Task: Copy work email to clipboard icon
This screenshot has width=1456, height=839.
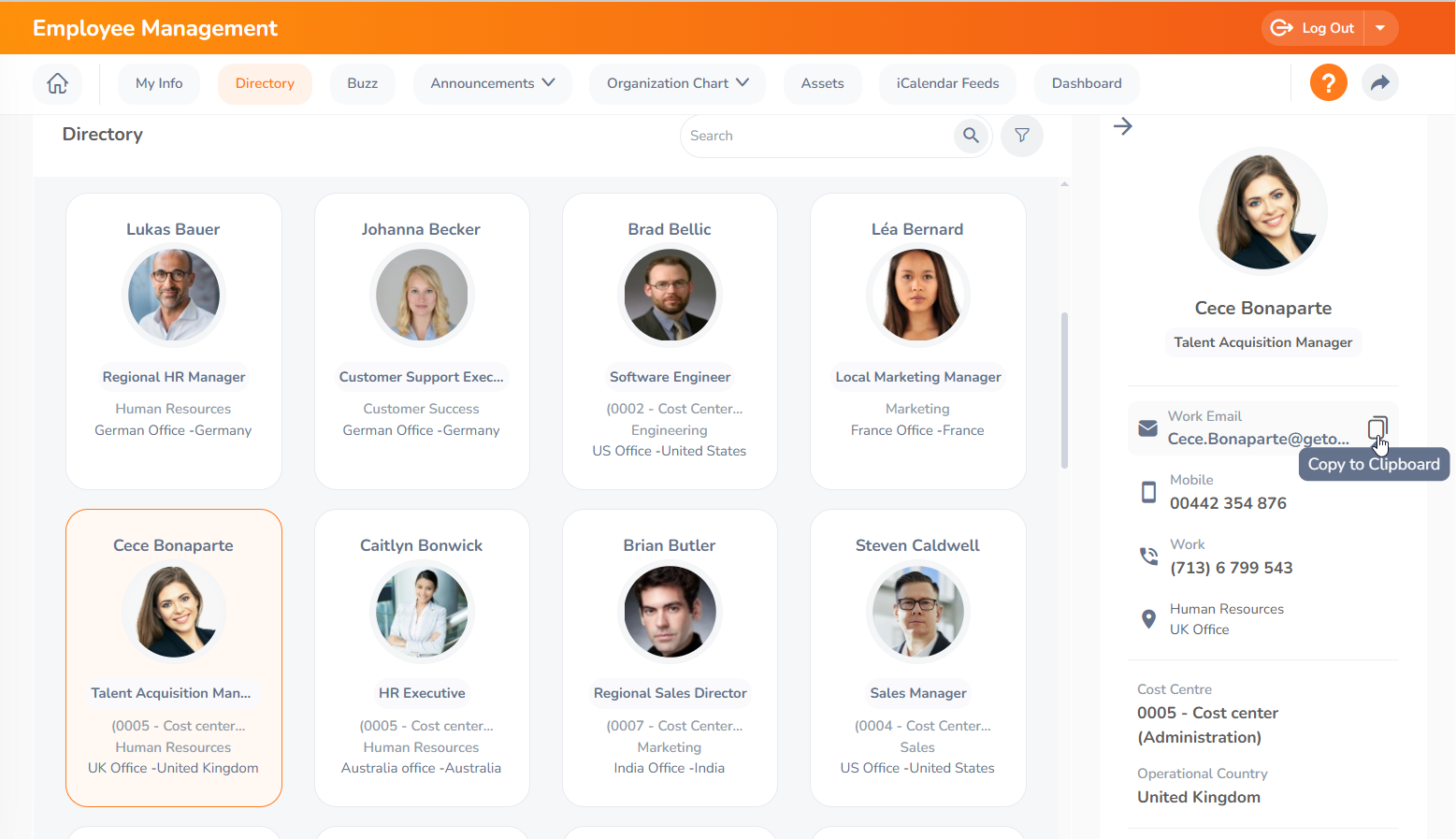Action: coord(1377,428)
